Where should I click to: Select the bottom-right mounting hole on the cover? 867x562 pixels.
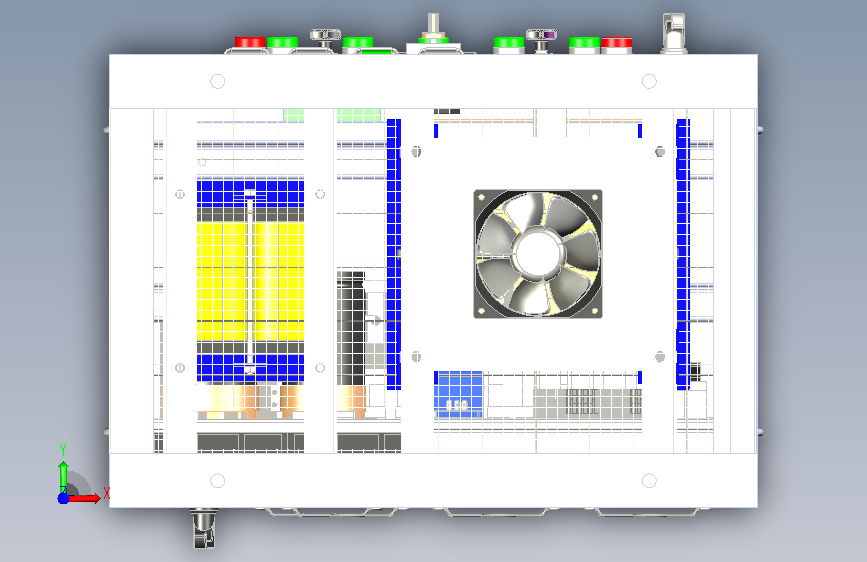click(x=649, y=481)
